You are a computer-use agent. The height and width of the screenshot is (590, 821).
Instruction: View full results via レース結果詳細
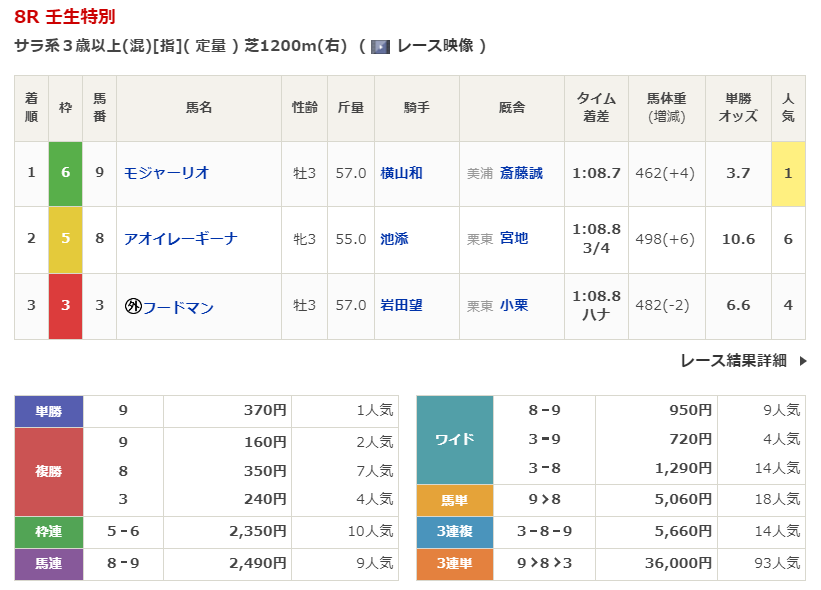[x=733, y=361]
